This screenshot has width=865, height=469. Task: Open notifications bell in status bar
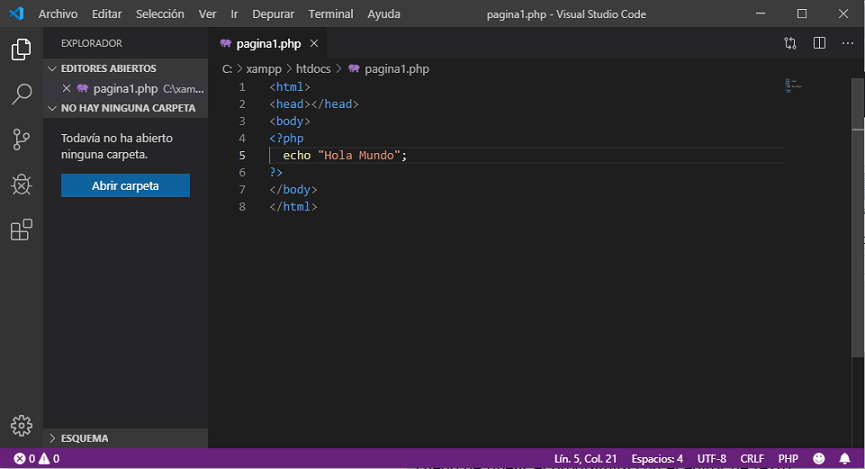click(845, 459)
